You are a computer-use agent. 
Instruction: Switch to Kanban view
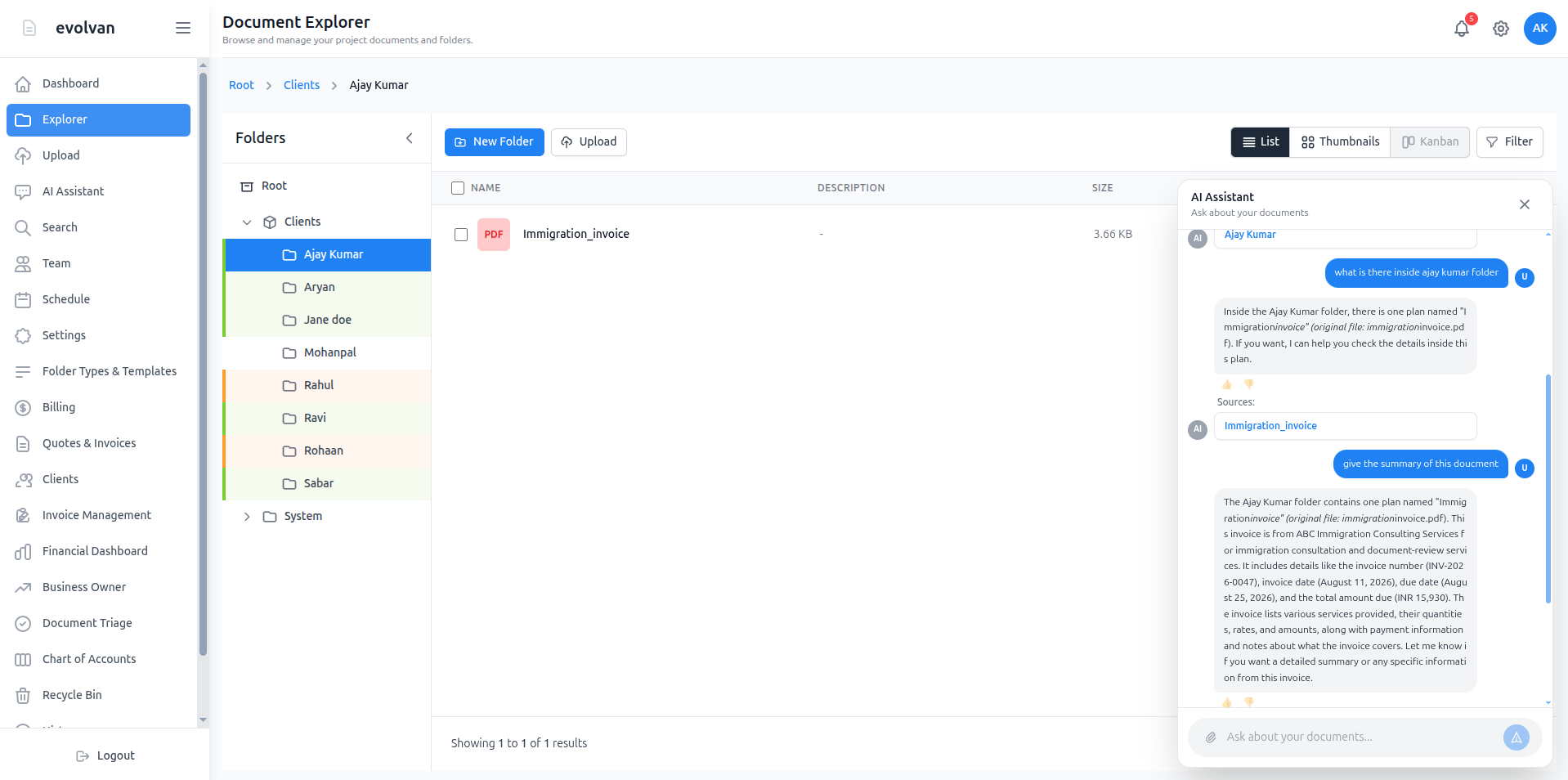(1430, 142)
